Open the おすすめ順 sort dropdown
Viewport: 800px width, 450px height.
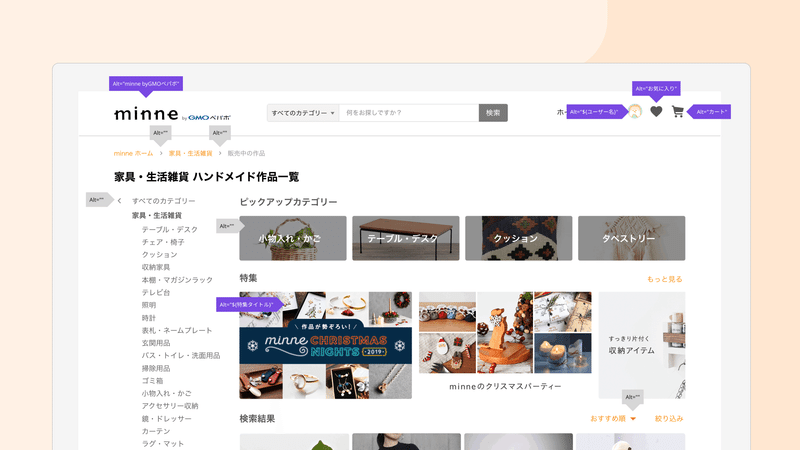613,418
